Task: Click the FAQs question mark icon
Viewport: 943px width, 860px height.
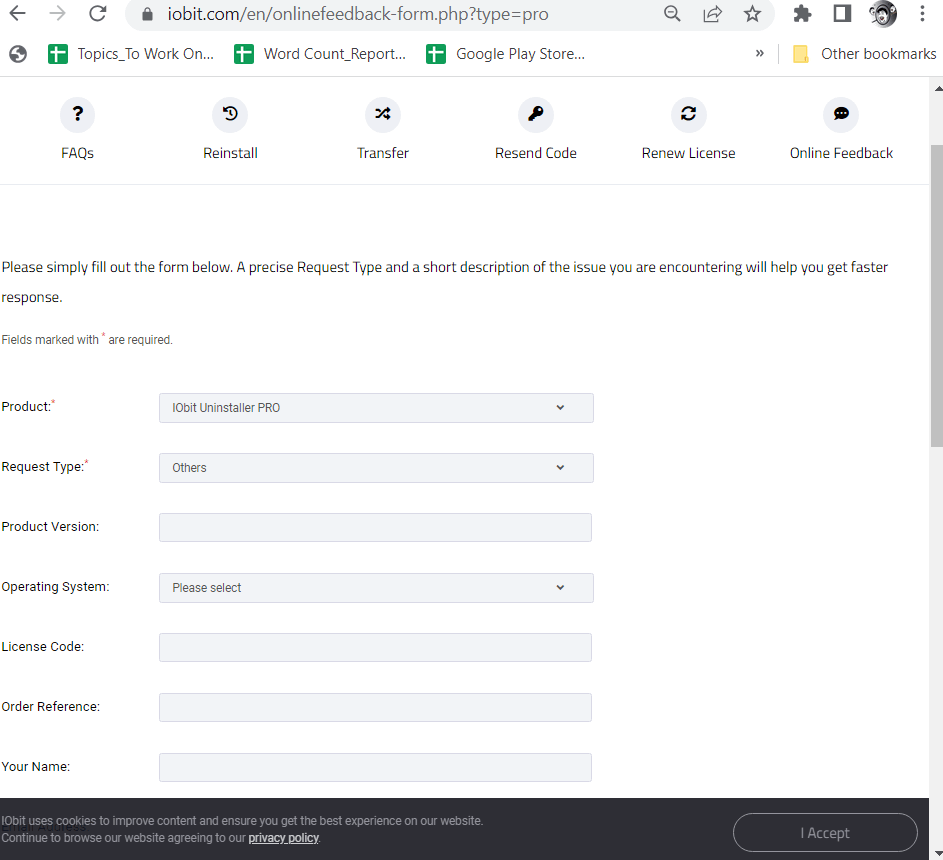Action: click(78, 114)
